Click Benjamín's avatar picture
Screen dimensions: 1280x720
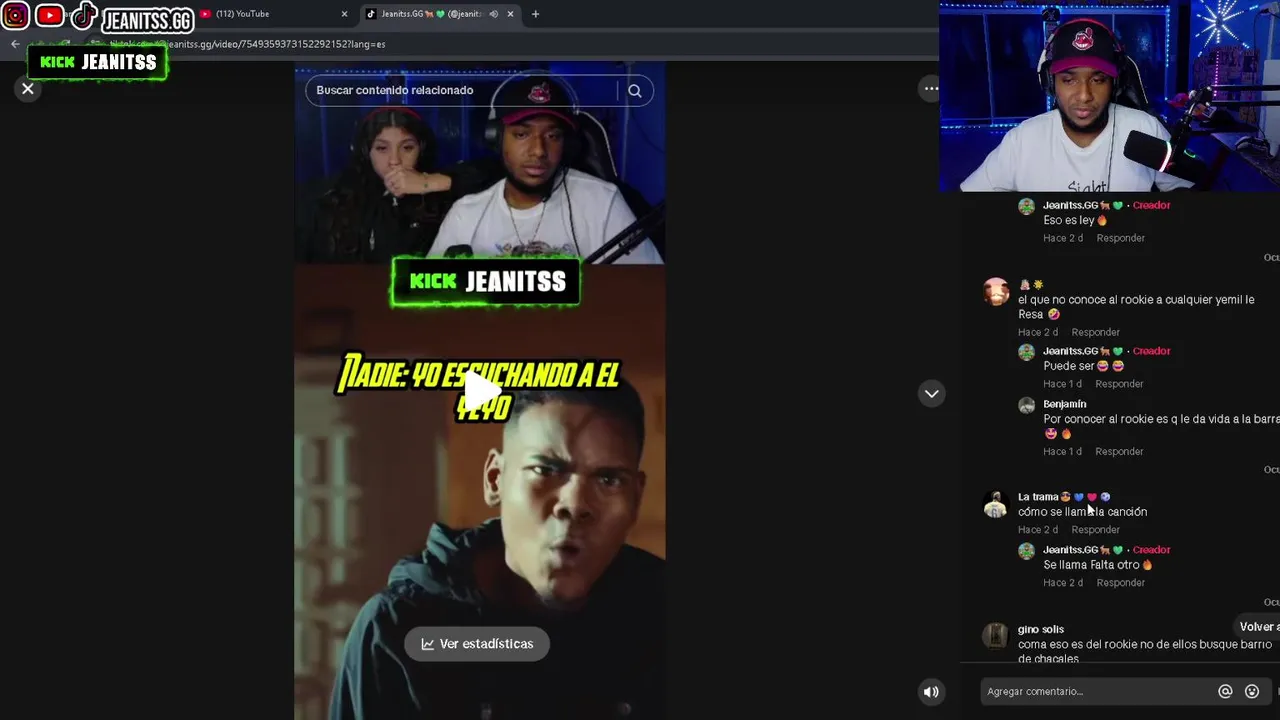pos(1026,405)
